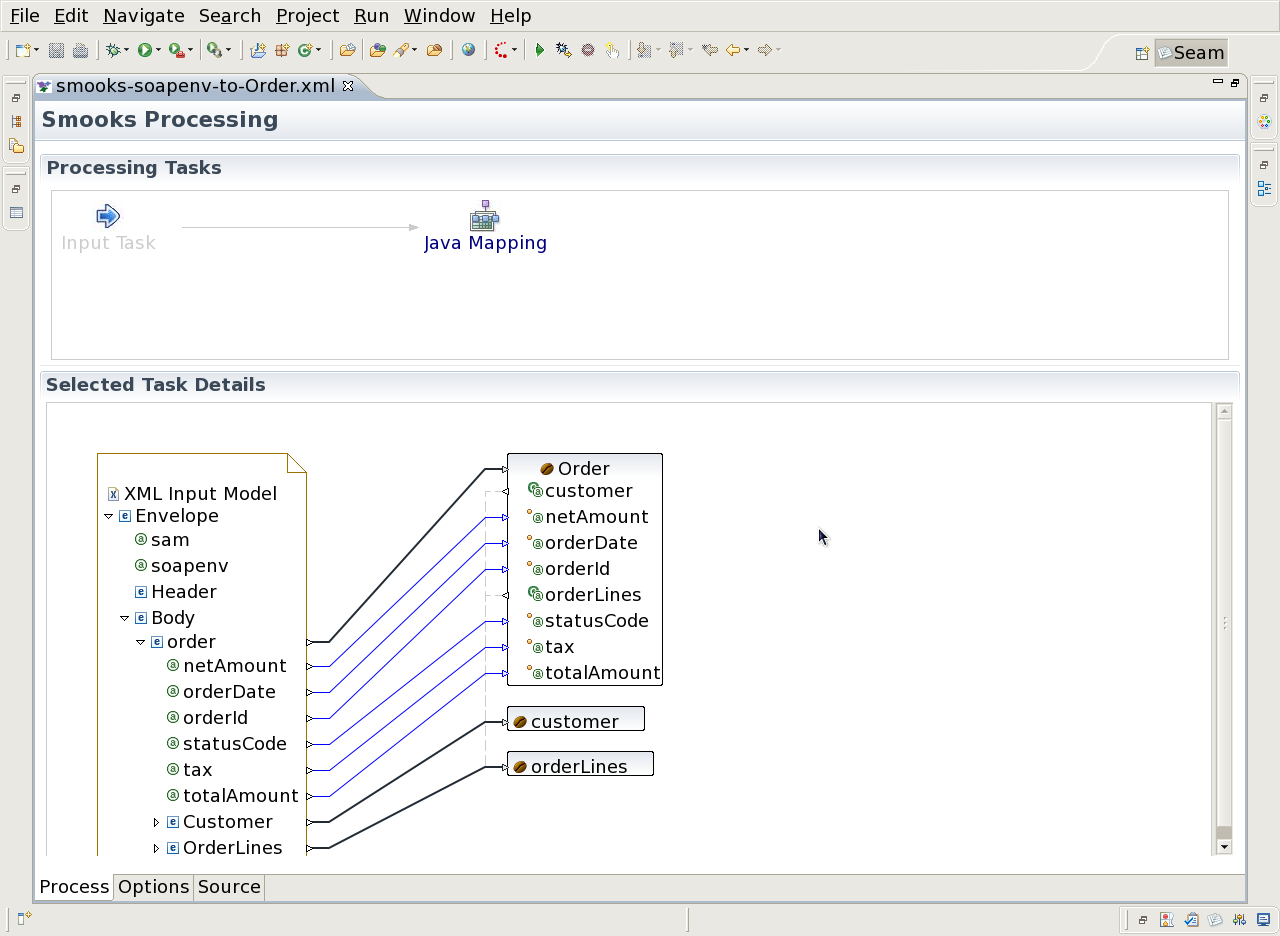Click the Last Edit Location icon
Viewport: 1280px width, 936px height.
coord(710,50)
